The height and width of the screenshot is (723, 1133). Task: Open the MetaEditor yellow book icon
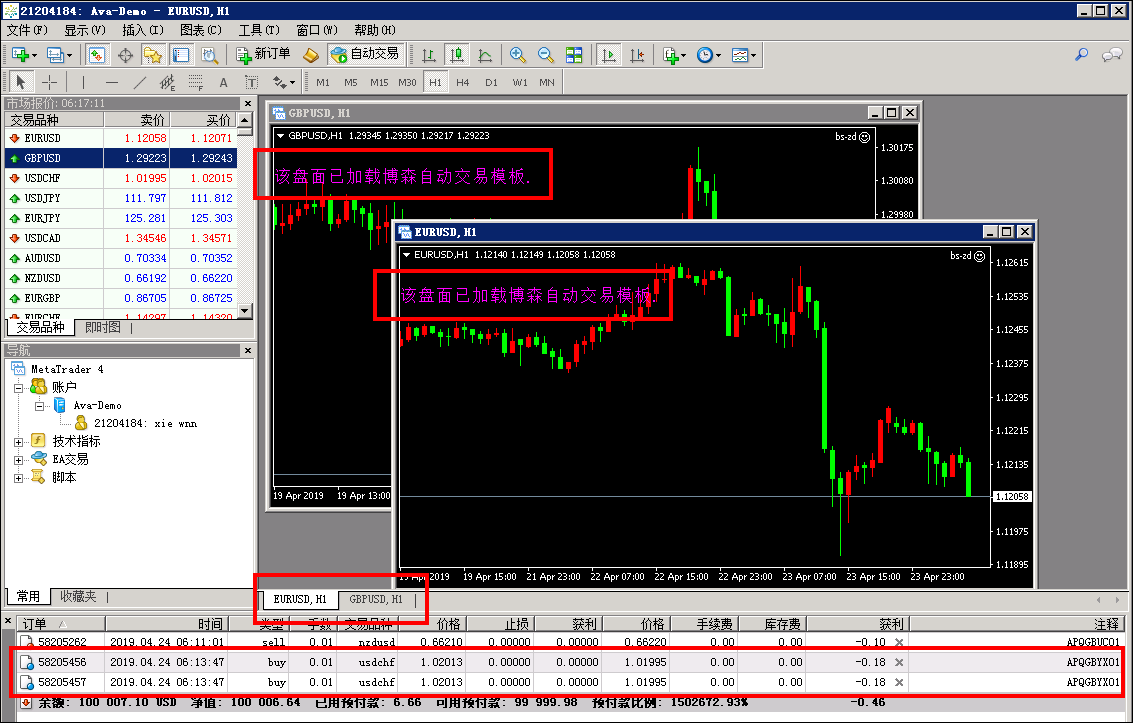(311, 55)
